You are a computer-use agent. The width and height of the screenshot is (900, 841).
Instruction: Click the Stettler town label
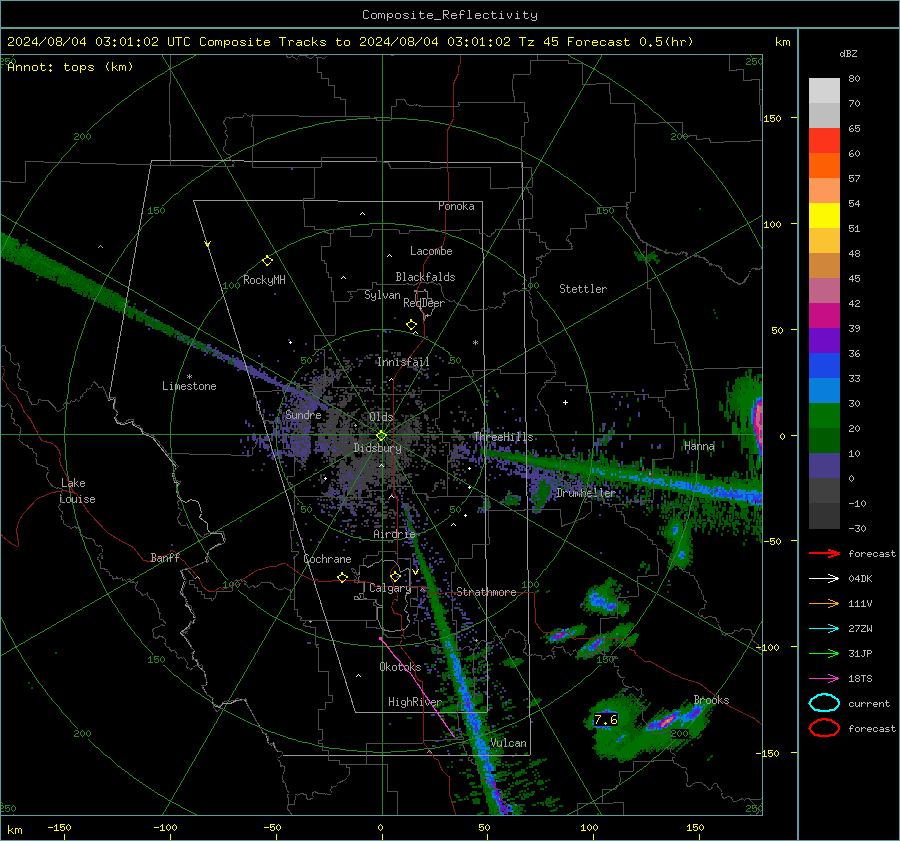583,289
